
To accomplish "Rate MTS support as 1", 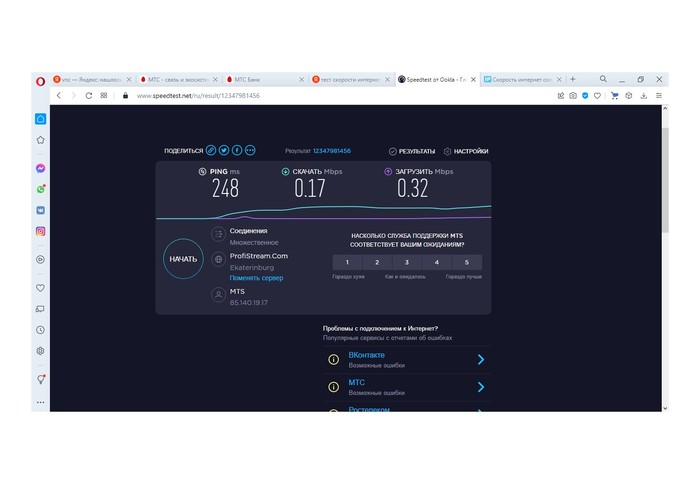I will [x=347, y=263].
